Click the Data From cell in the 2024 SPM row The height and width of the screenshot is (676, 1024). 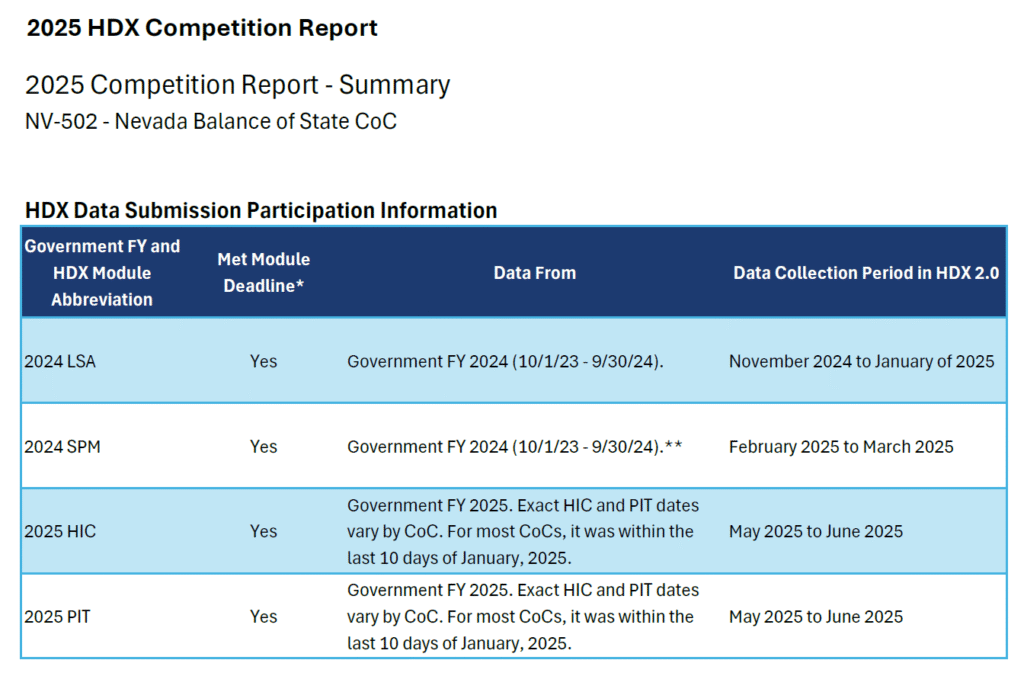coord(514,446)
